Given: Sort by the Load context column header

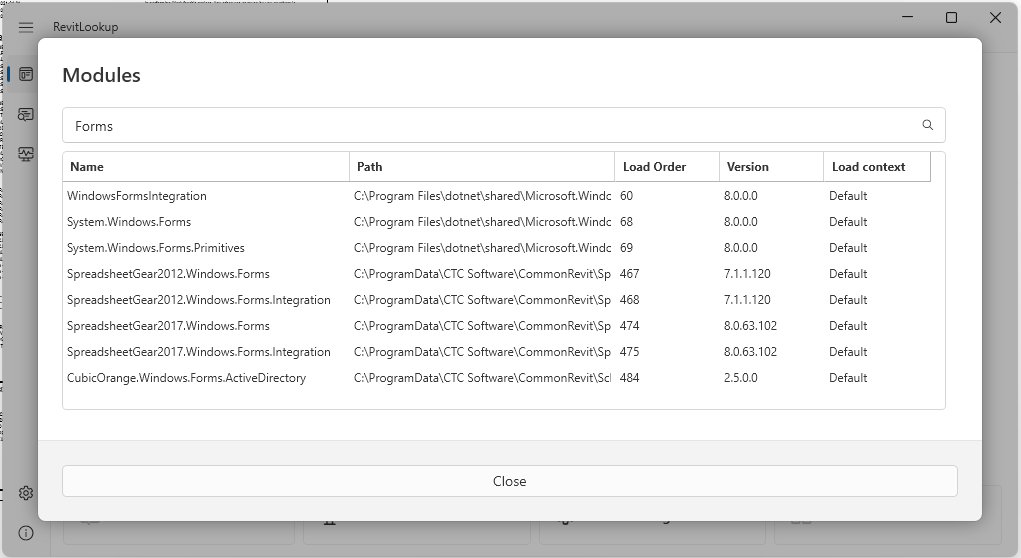Looking at the screenshot, I should 876,167.
